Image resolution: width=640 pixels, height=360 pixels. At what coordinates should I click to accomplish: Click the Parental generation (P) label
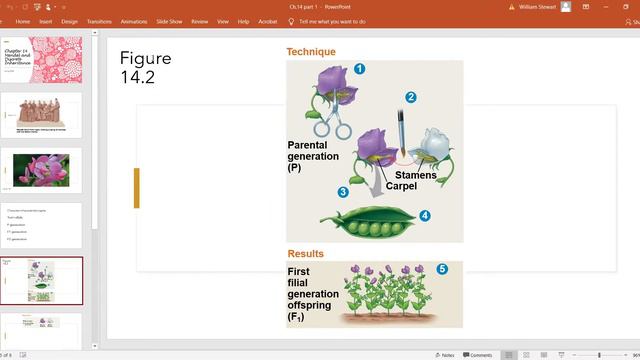313,156
